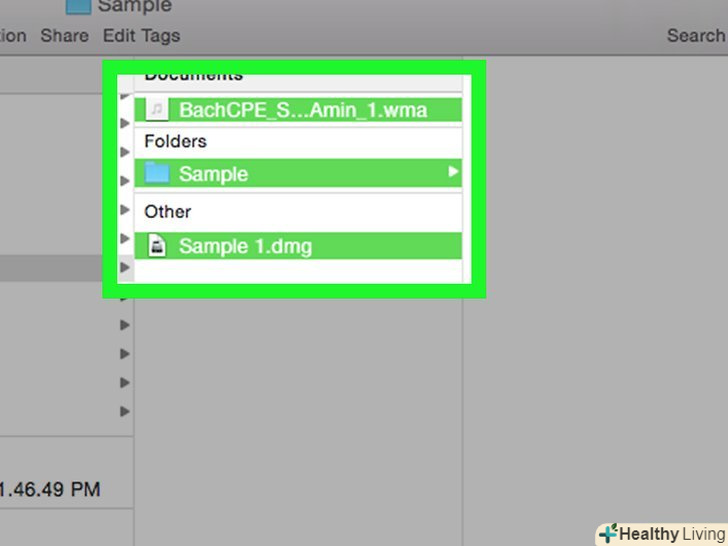Select the BachCPE_S...Amin_1.wma file name
The height and width of the screenshot is (546, 728).
click(302, 110)
